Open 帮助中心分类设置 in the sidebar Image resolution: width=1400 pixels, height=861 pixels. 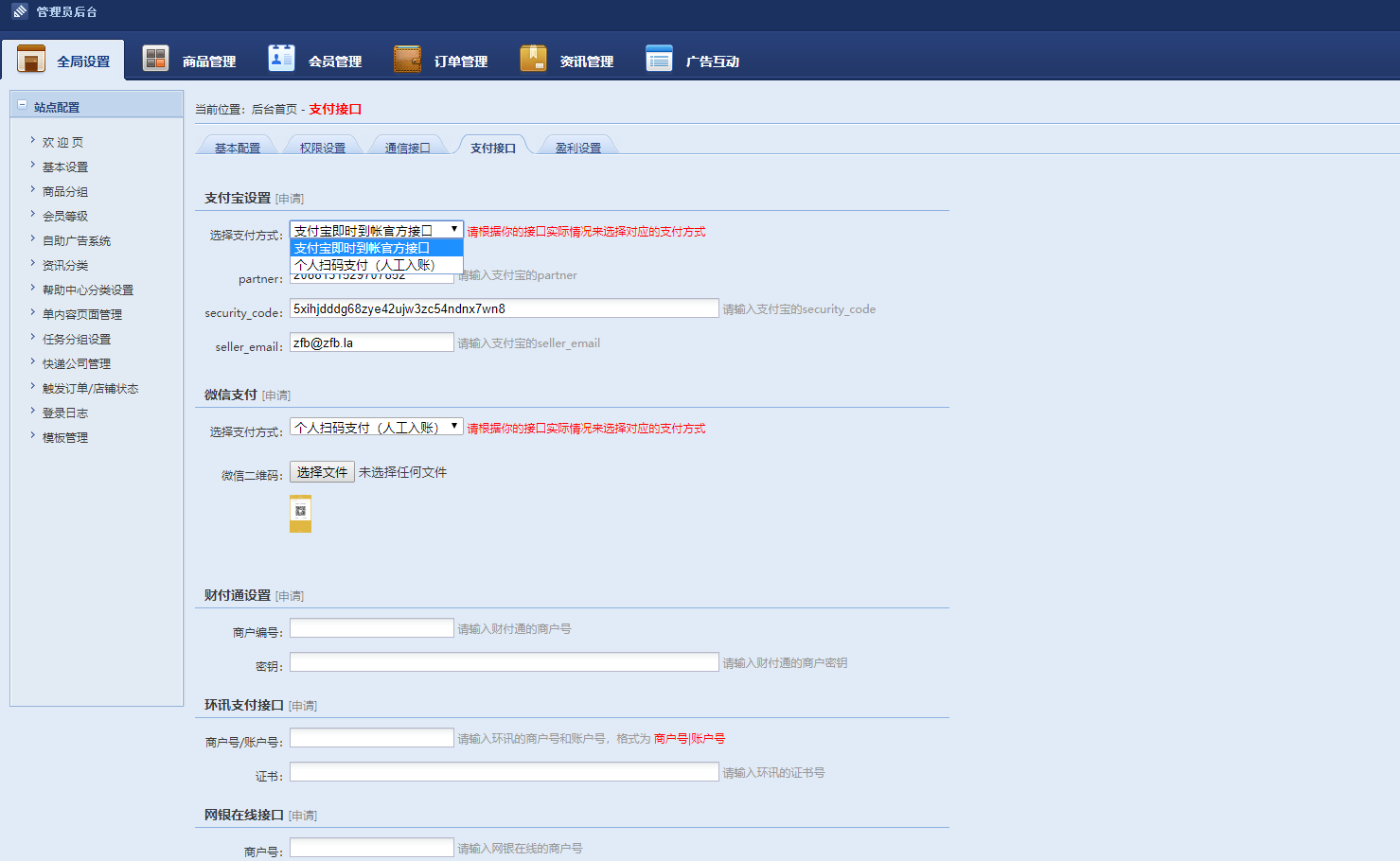88,290
